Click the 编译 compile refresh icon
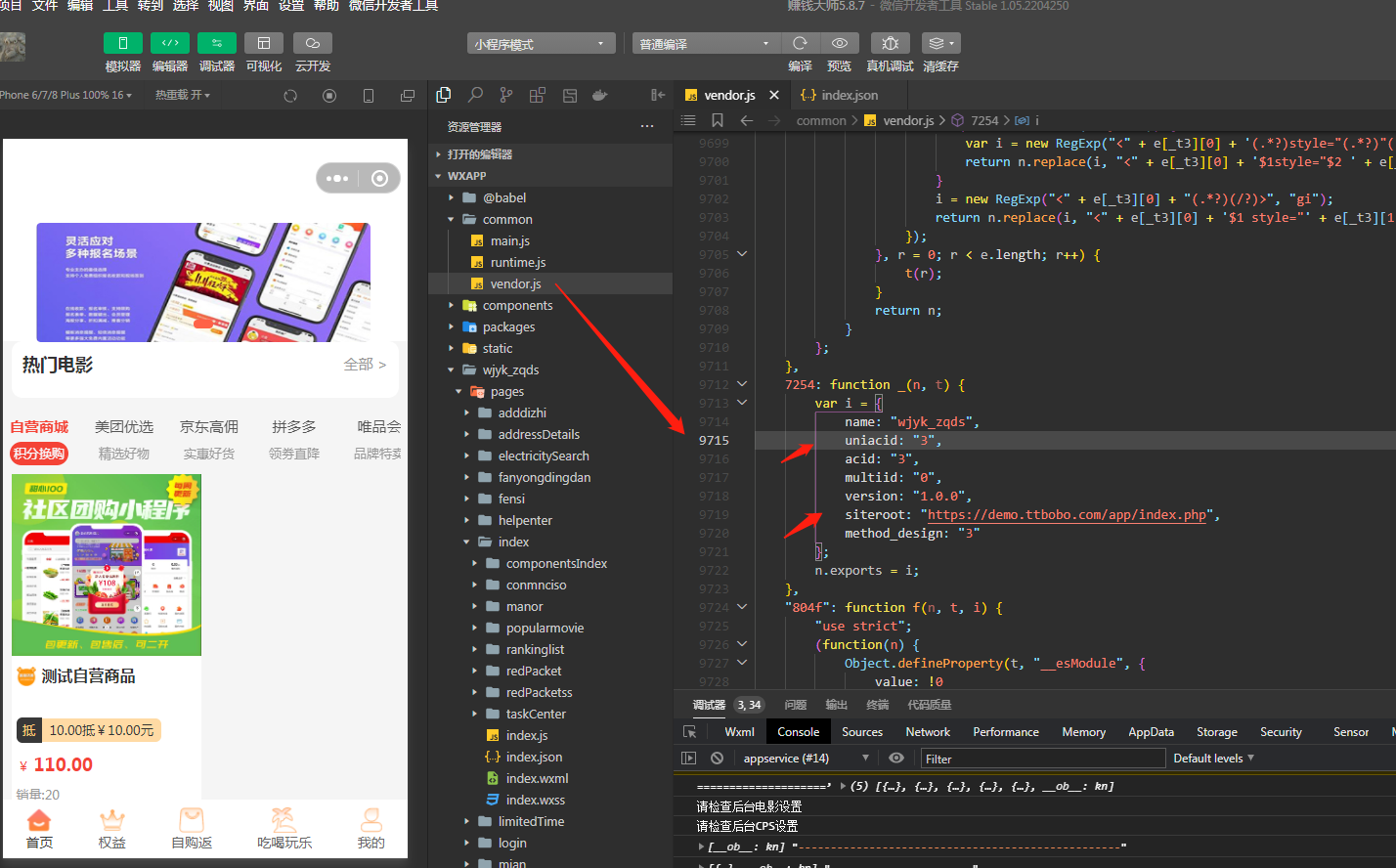Viewport: 1396px width, 868px height. 800,43
